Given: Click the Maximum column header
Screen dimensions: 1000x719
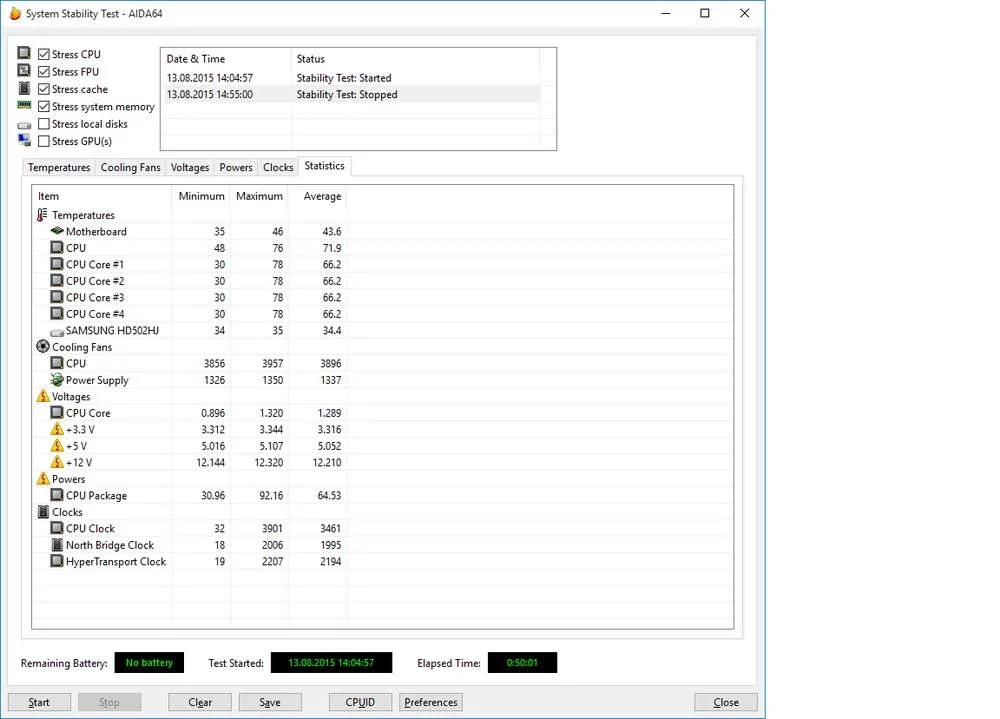Looking at the screenshot, I should (259, 196).
